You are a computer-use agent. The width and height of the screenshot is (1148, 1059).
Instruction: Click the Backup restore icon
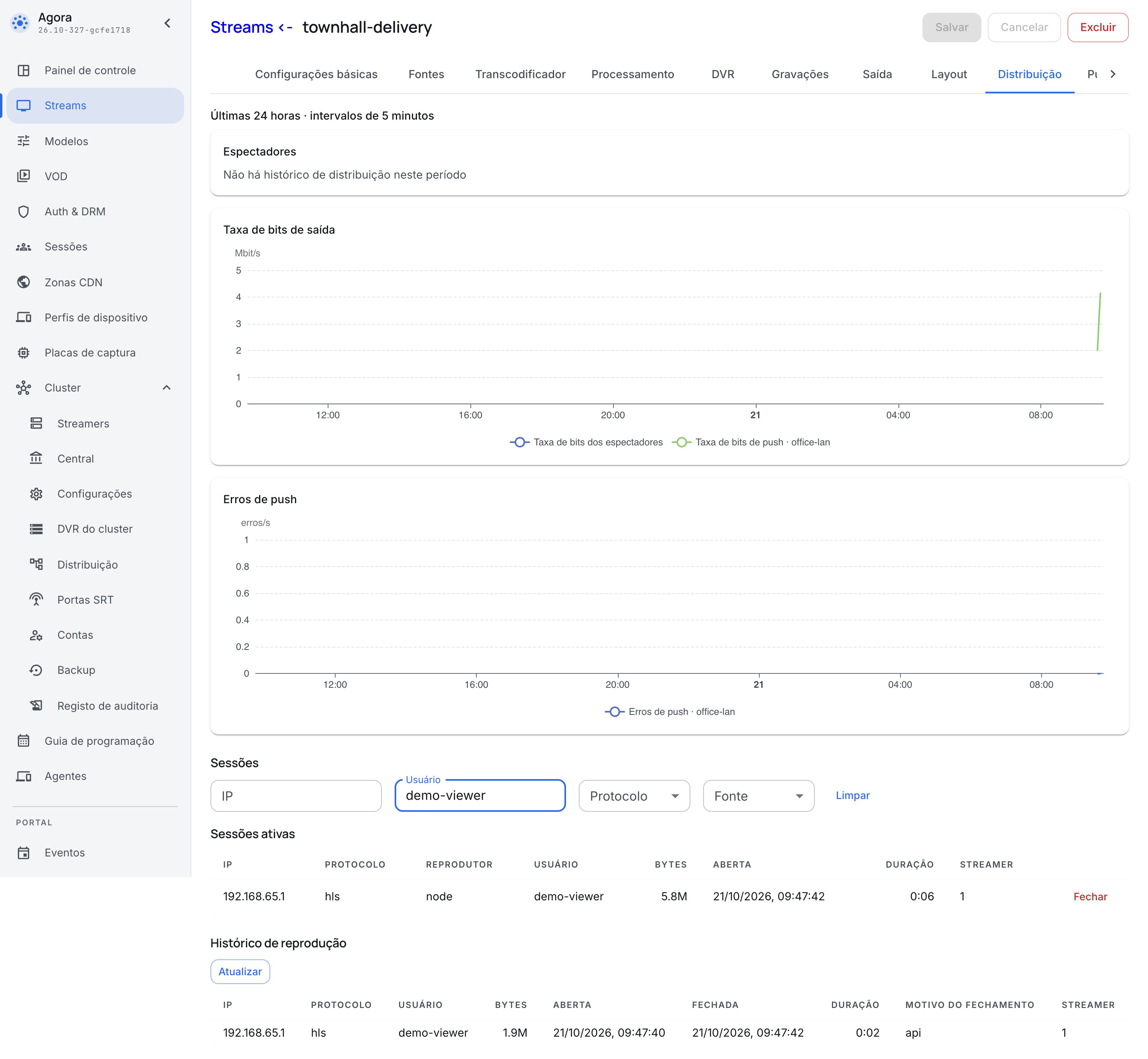coord(36,670)
